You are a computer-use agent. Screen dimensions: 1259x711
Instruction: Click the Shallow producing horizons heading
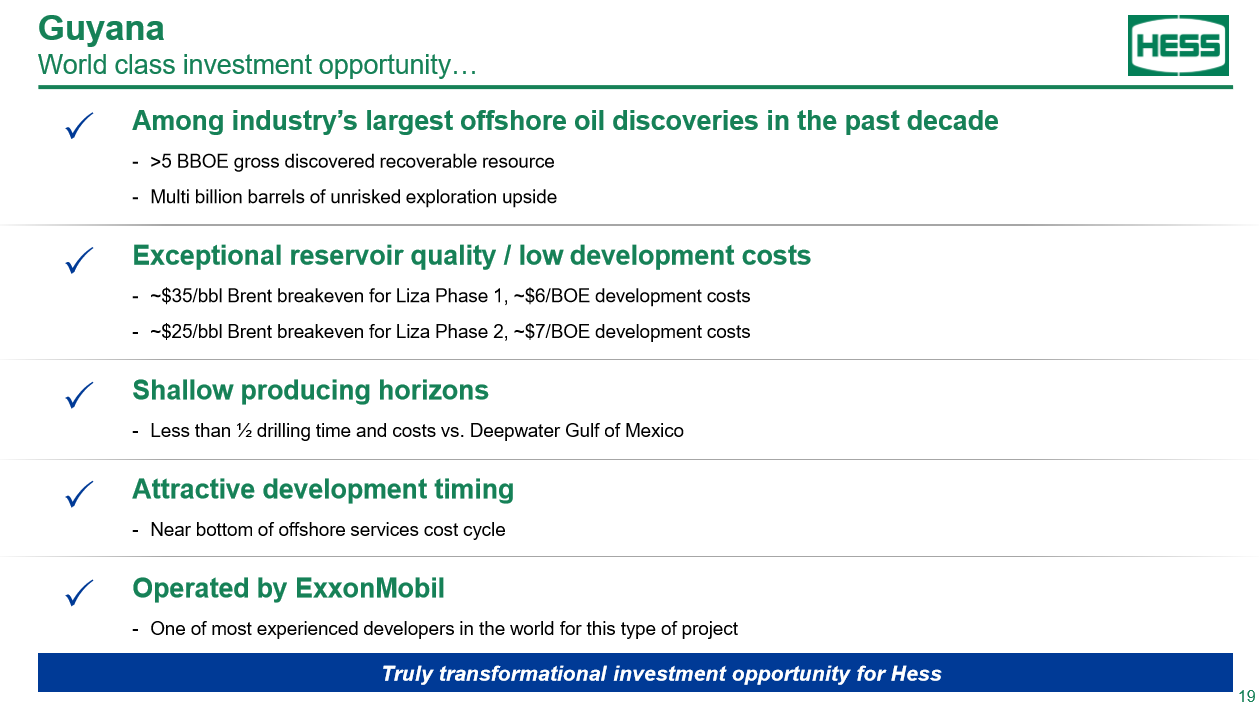(x=310, y=390)
